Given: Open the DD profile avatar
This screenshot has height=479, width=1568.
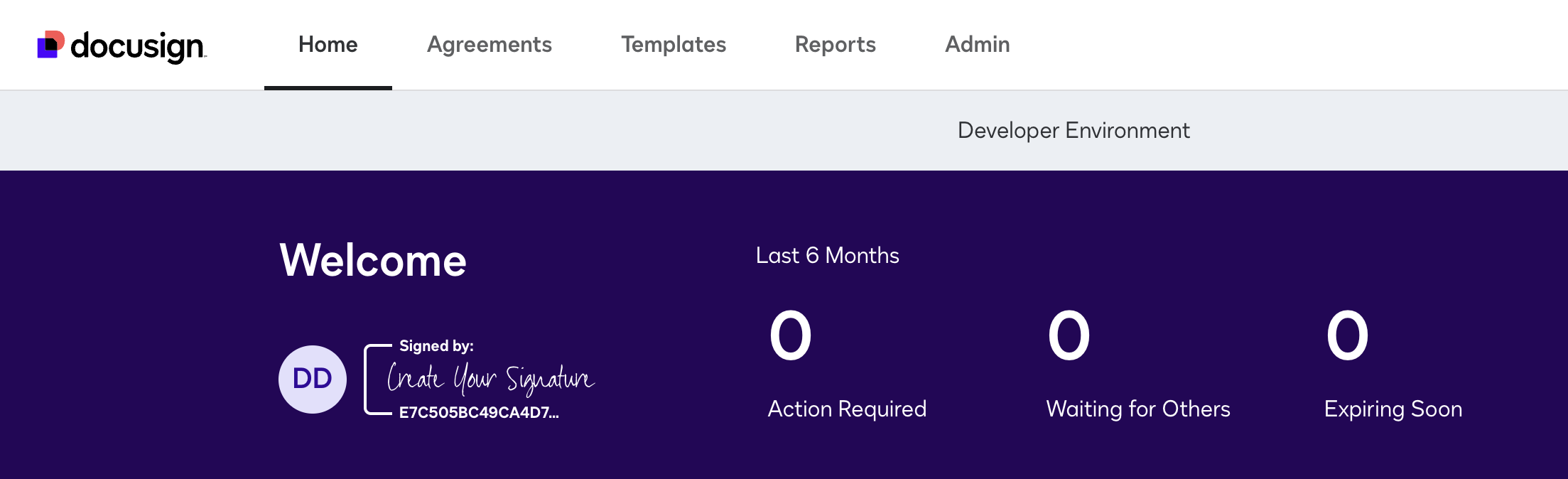Looking at the screenshot, I should (x=311, y=379).
